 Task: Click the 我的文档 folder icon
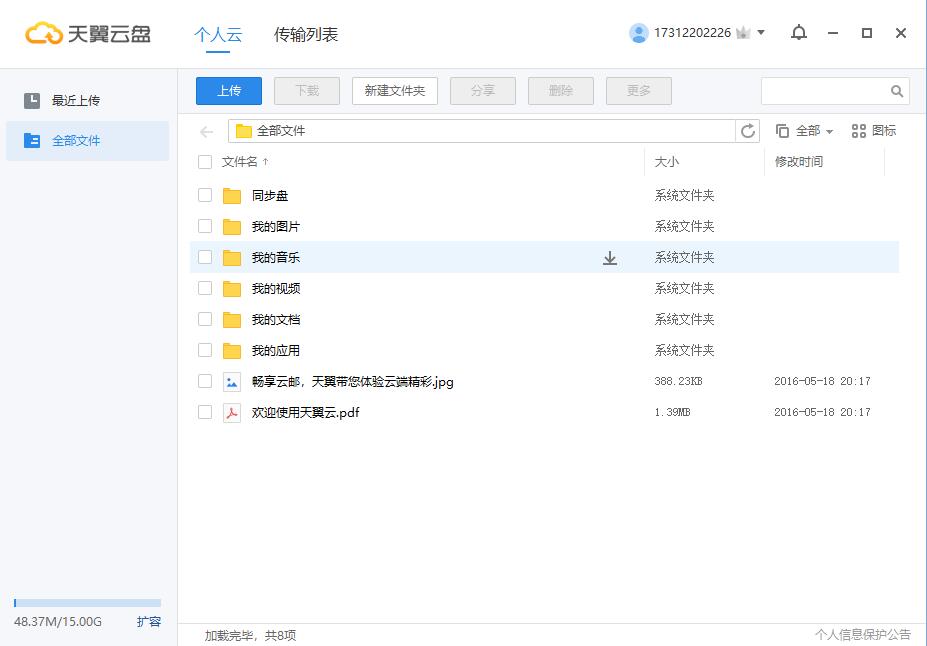(232, 320)
